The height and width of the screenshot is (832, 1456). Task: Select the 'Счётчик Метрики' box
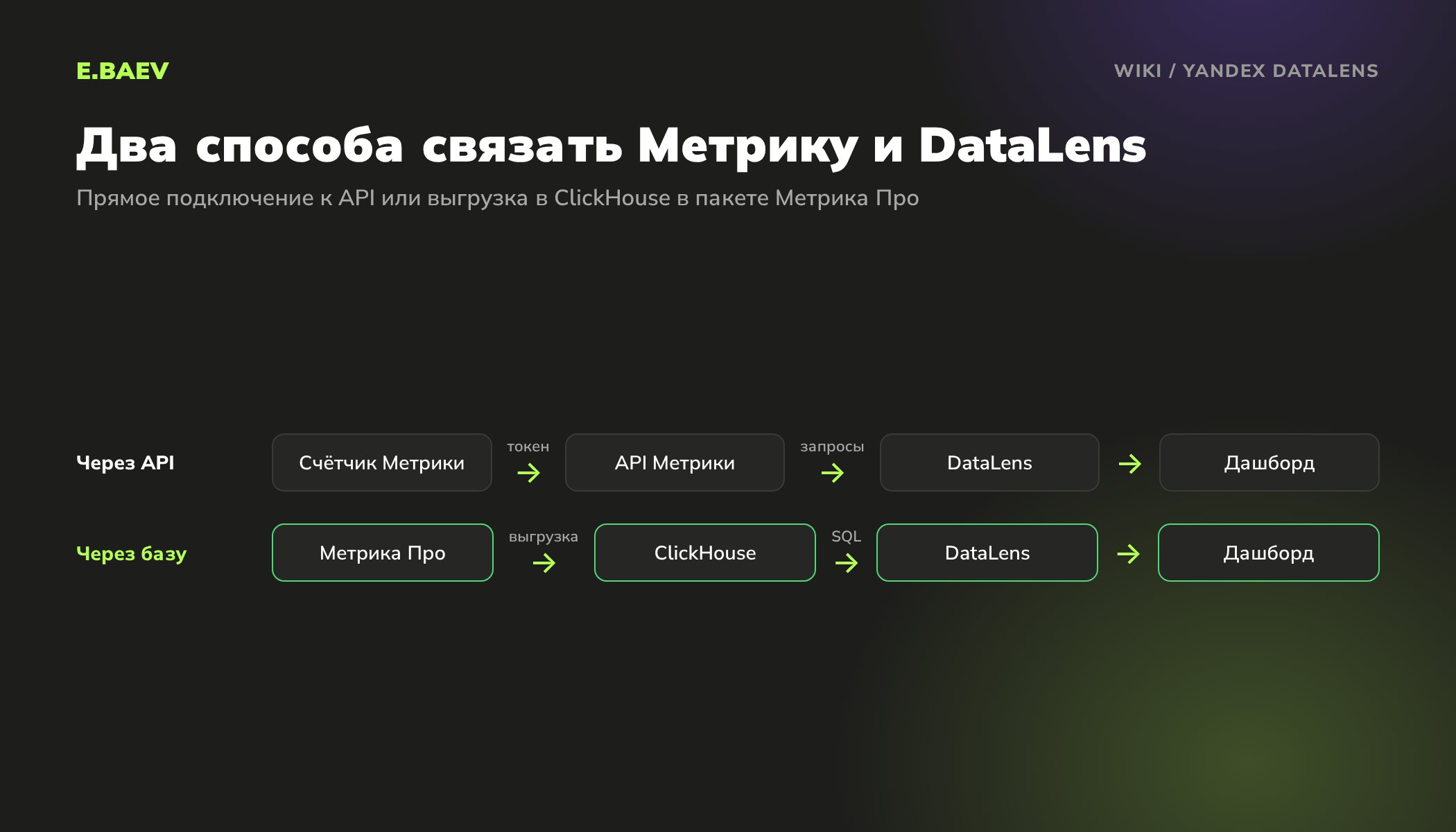(382, 462)
